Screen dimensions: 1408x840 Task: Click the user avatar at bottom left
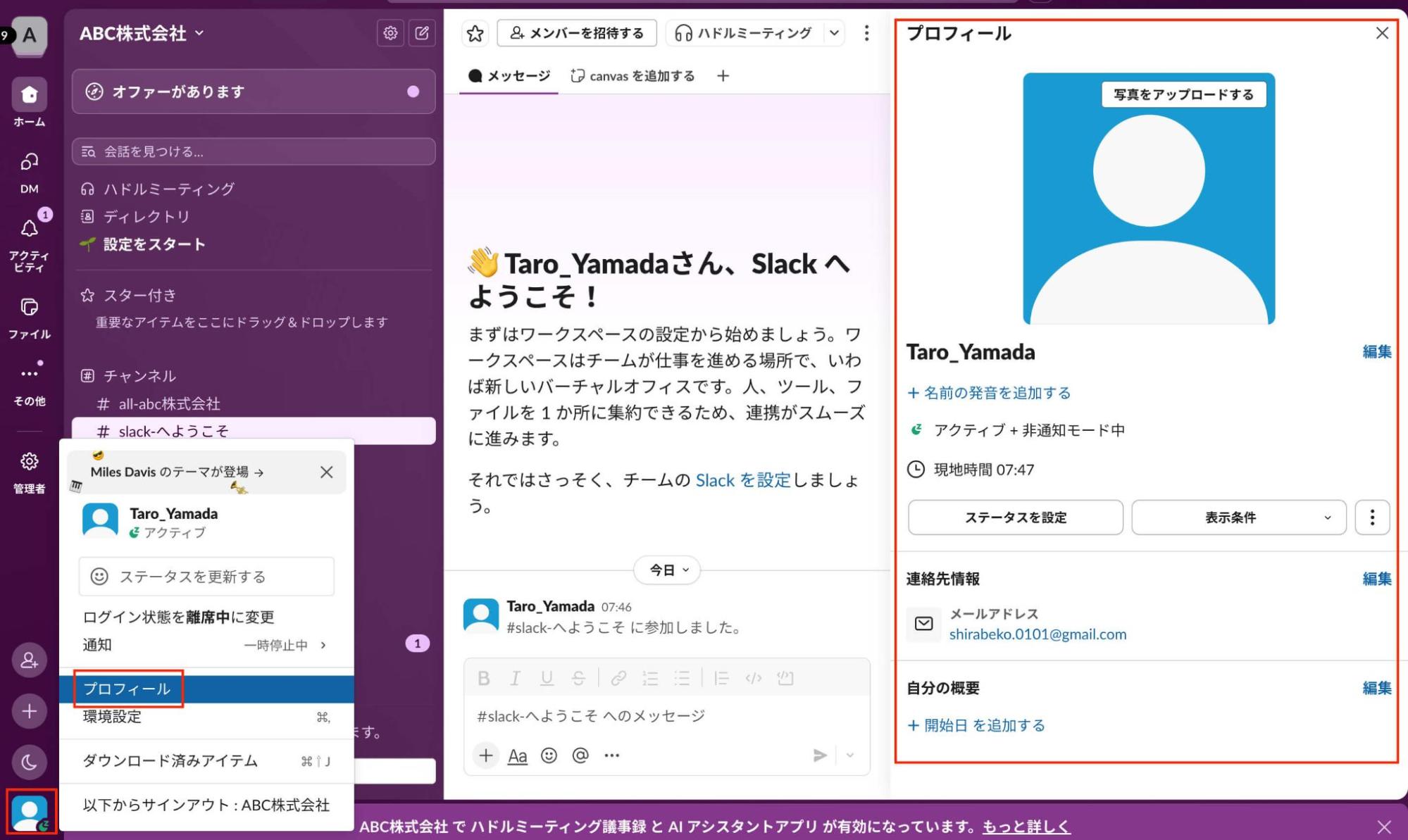[x=30, y=813]
